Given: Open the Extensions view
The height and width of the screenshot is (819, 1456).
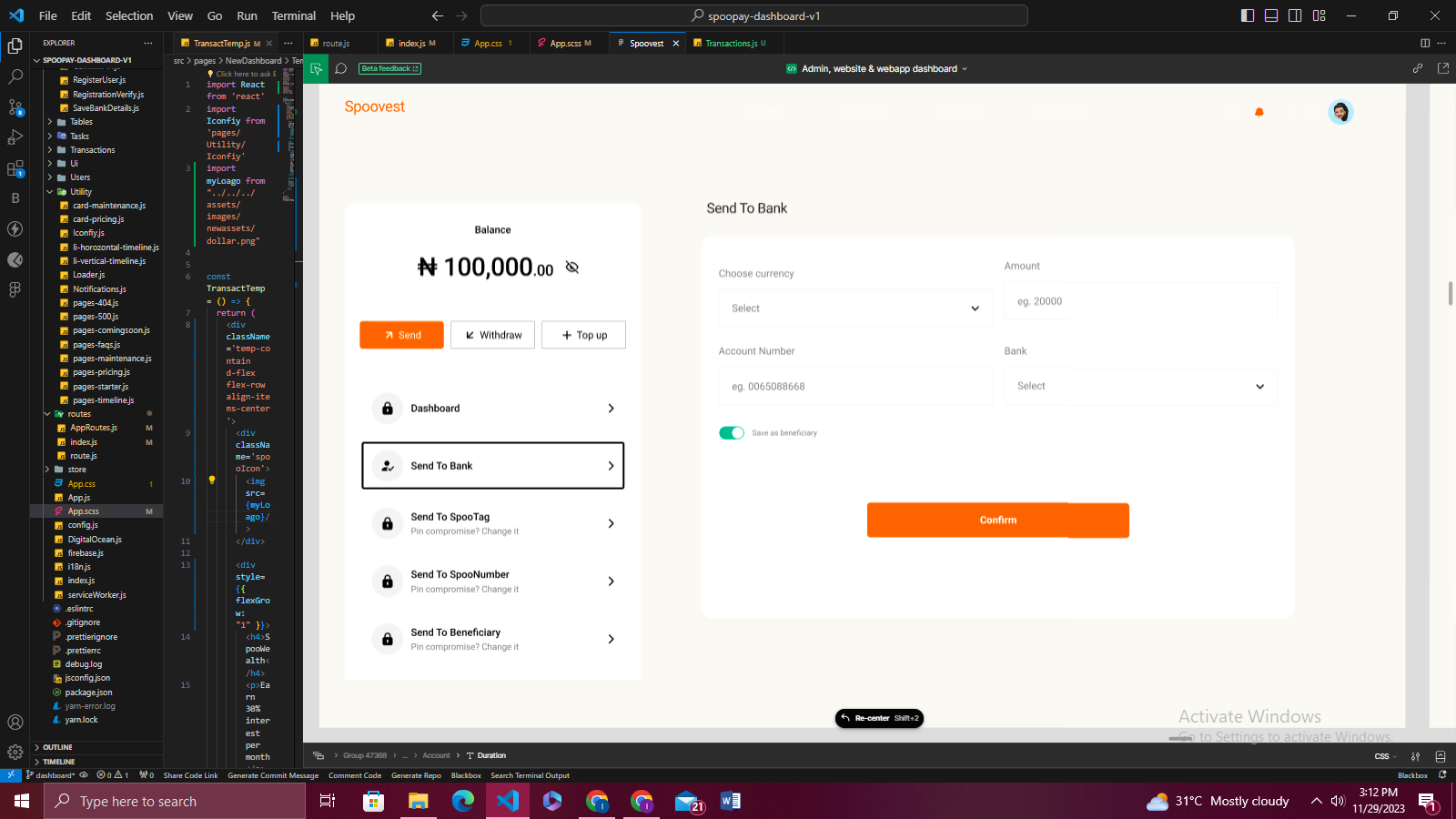Looking at the screenshot, I should (15, 168).
